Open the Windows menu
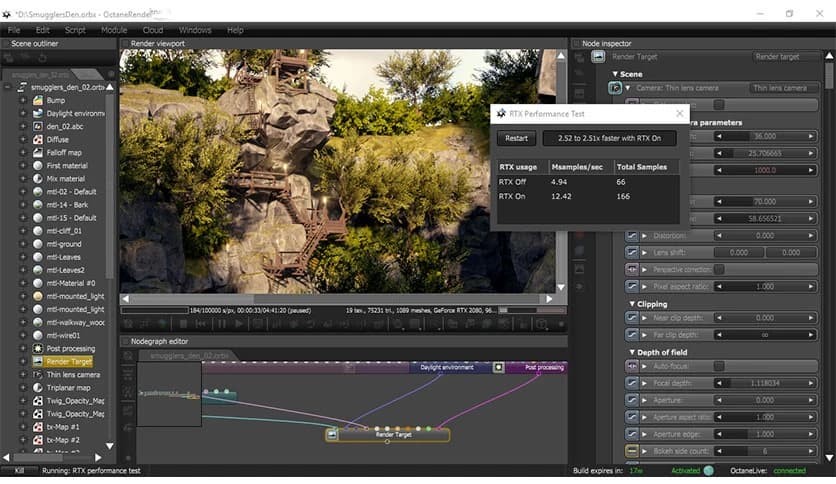This screenshot has width=836, height=484. point(195,30)
